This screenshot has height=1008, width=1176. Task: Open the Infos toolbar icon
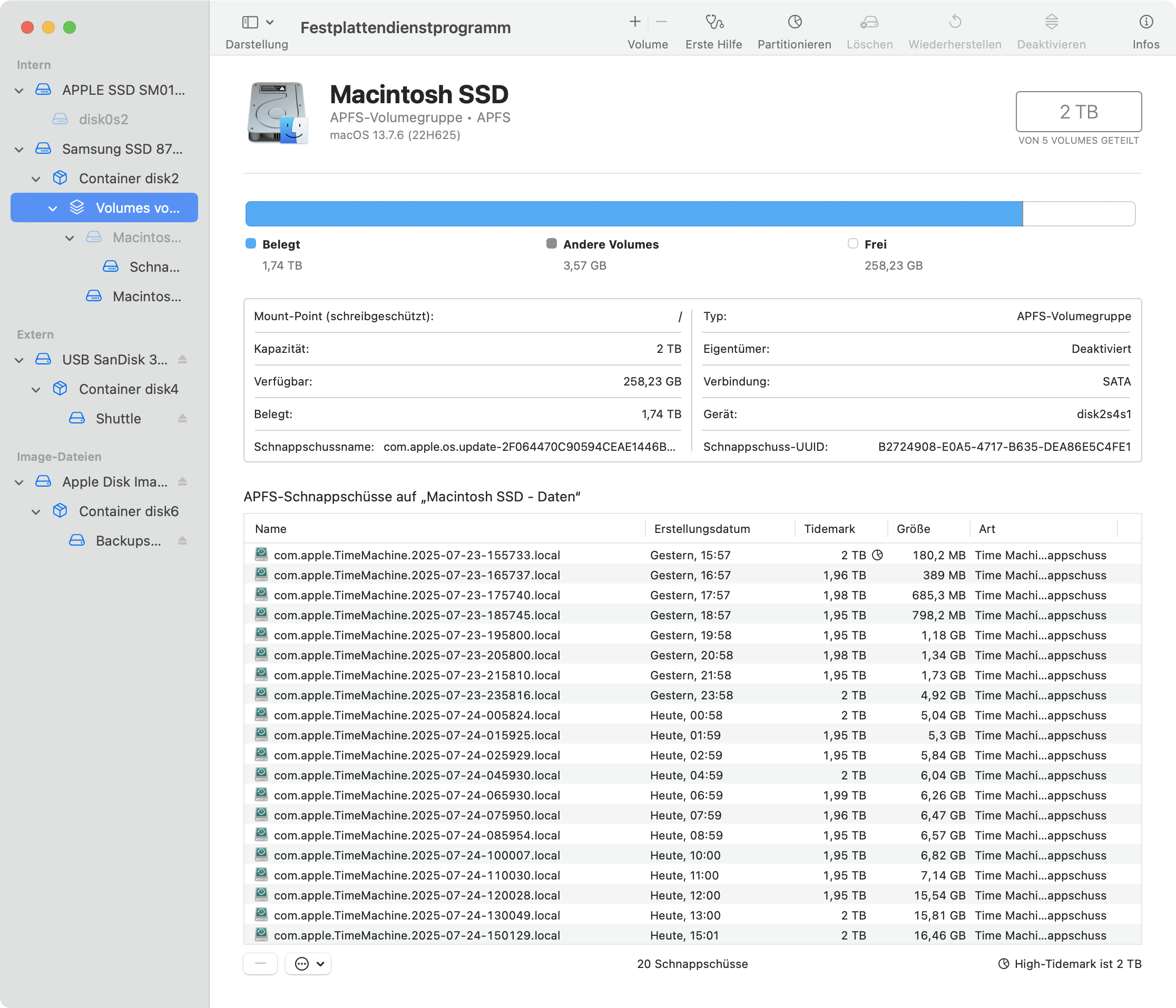[1146, 22]
